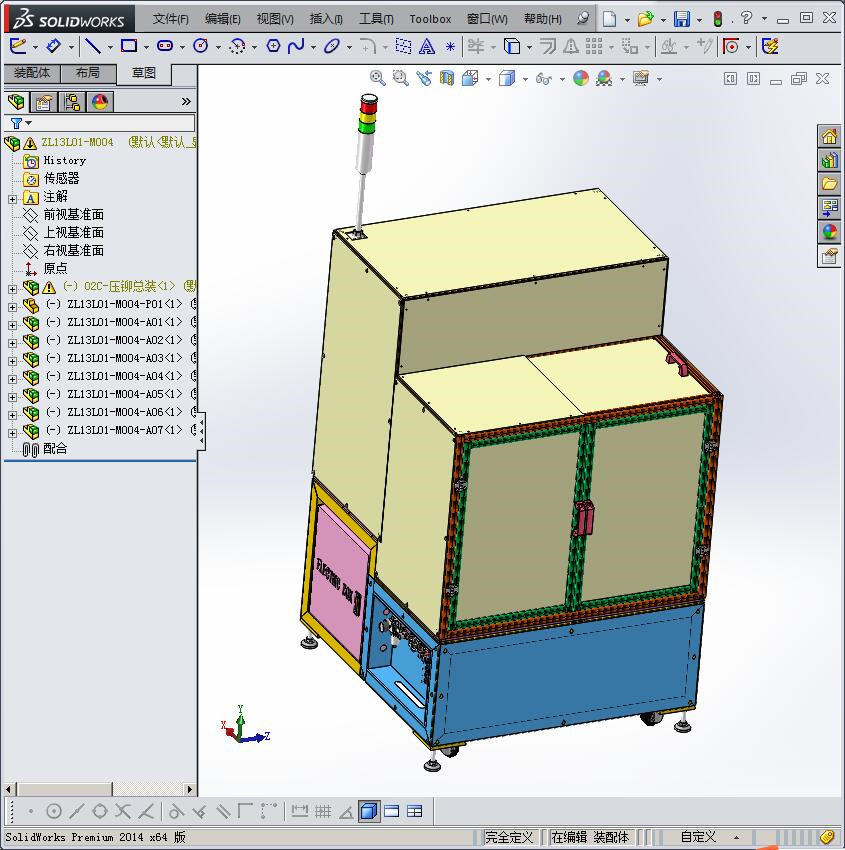Switch to the 布局 tab
The height and width of the screenshot is (850, 845).
coord(88,73)
